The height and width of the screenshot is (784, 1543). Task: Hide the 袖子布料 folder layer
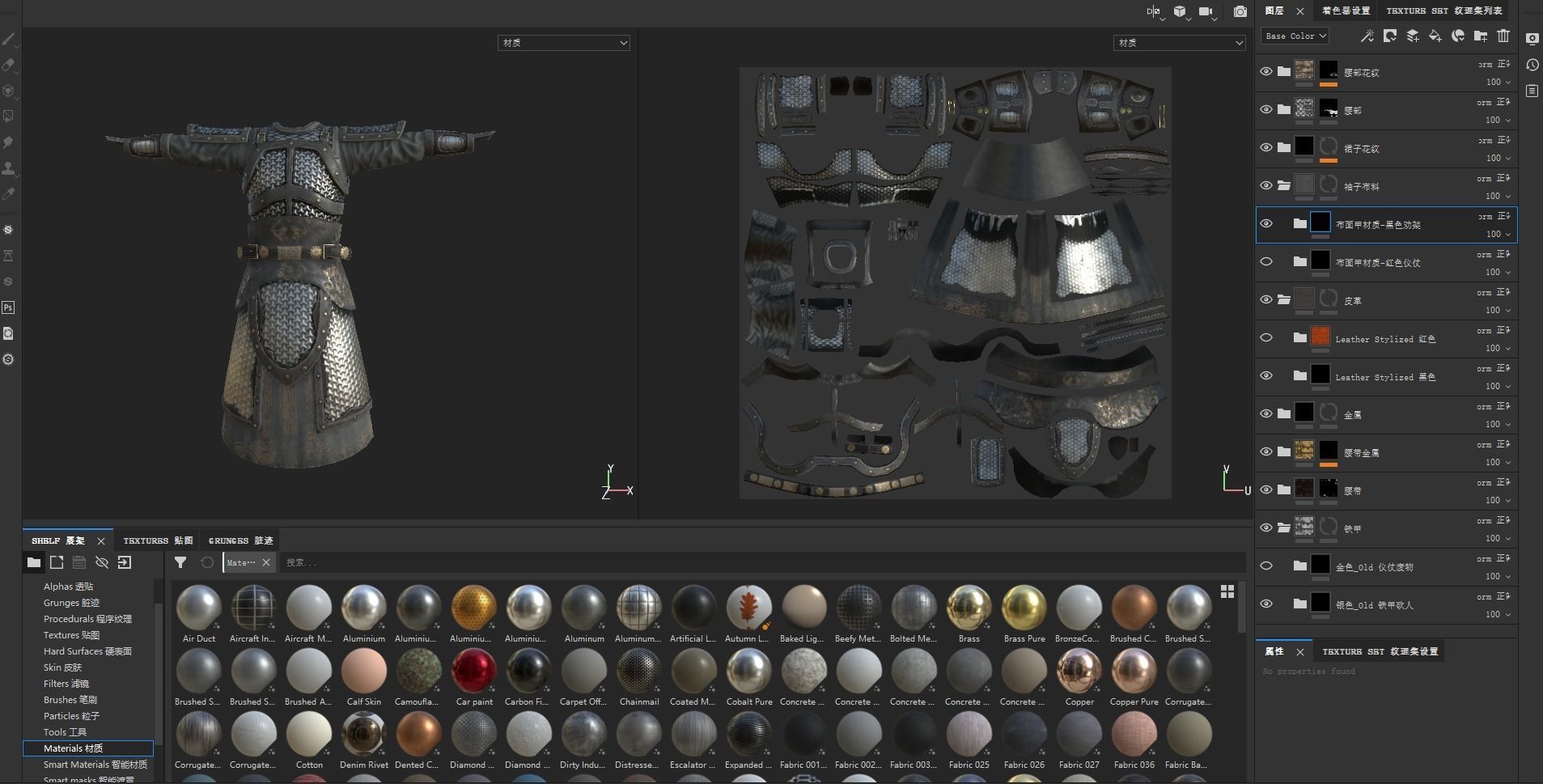coord(1266,185)
